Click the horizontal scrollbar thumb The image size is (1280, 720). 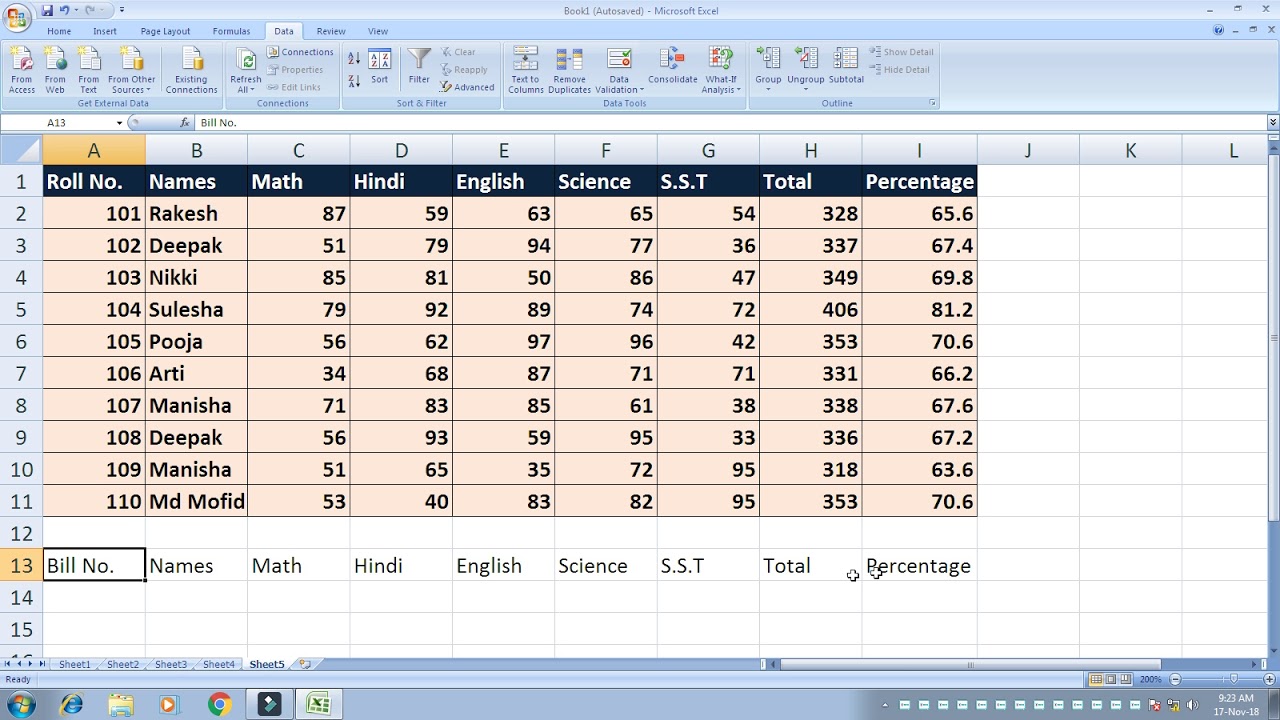[x=970, y=664]
